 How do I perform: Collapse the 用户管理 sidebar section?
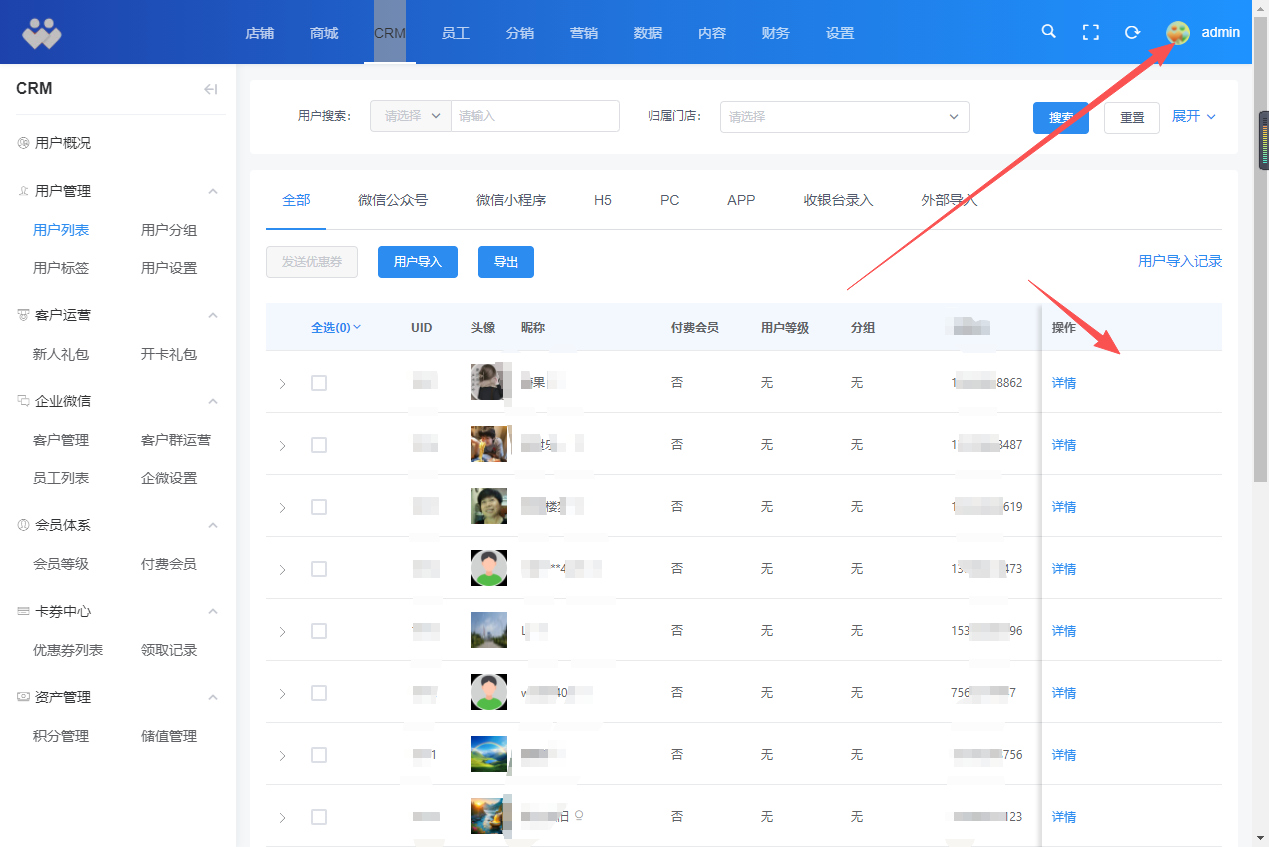click(x=212, y=191)
